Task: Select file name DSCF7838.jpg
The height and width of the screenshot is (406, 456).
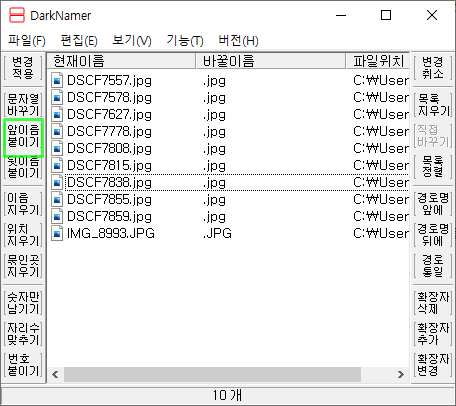Action: (109, 183)
